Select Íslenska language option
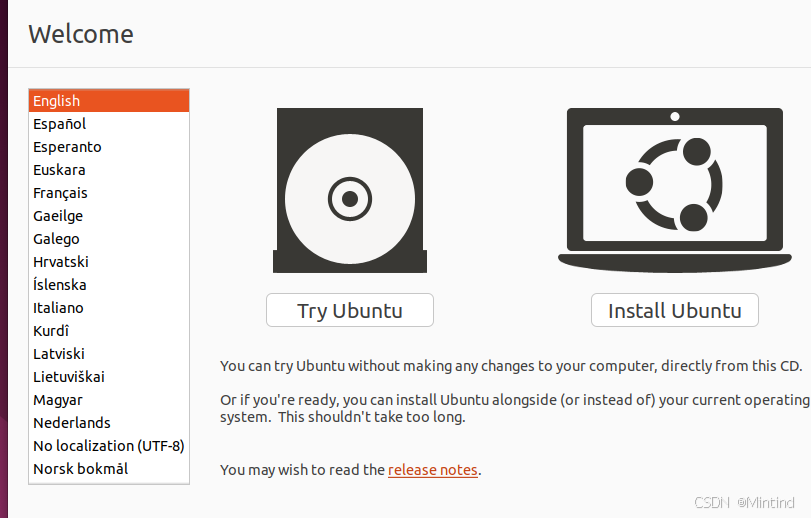811x518 pixels. [x=109, y=285]
